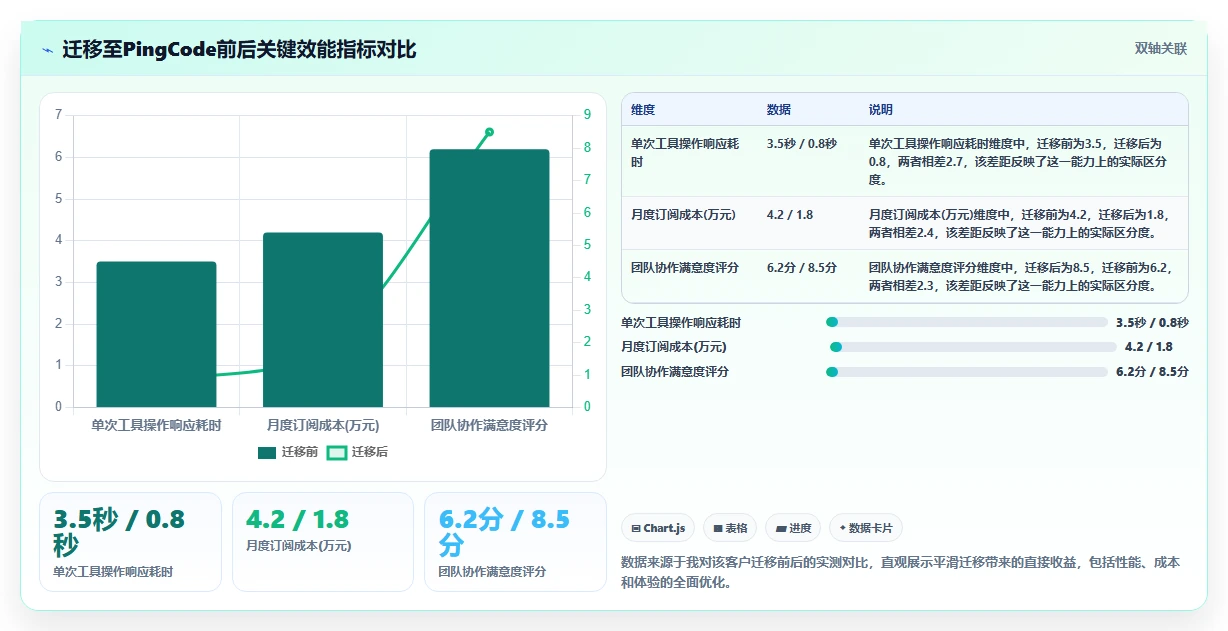The width and height of the screenshot is (1228, 631).
Task: Click table cell 6.2分 / 8.5分
Action: pyautogui.click(x=802, y=268)
